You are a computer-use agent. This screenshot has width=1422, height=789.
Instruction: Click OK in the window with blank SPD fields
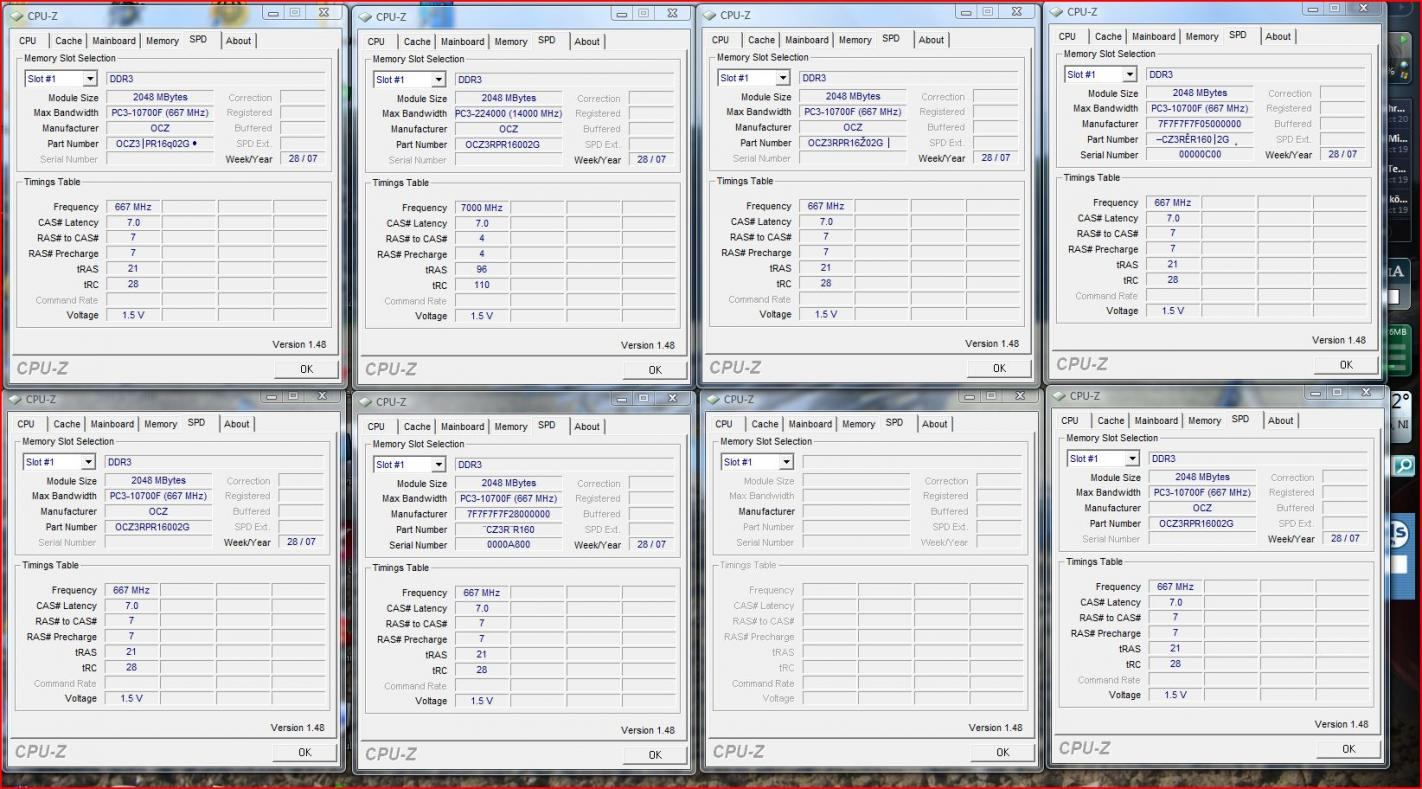click(x=1003, y=752)
